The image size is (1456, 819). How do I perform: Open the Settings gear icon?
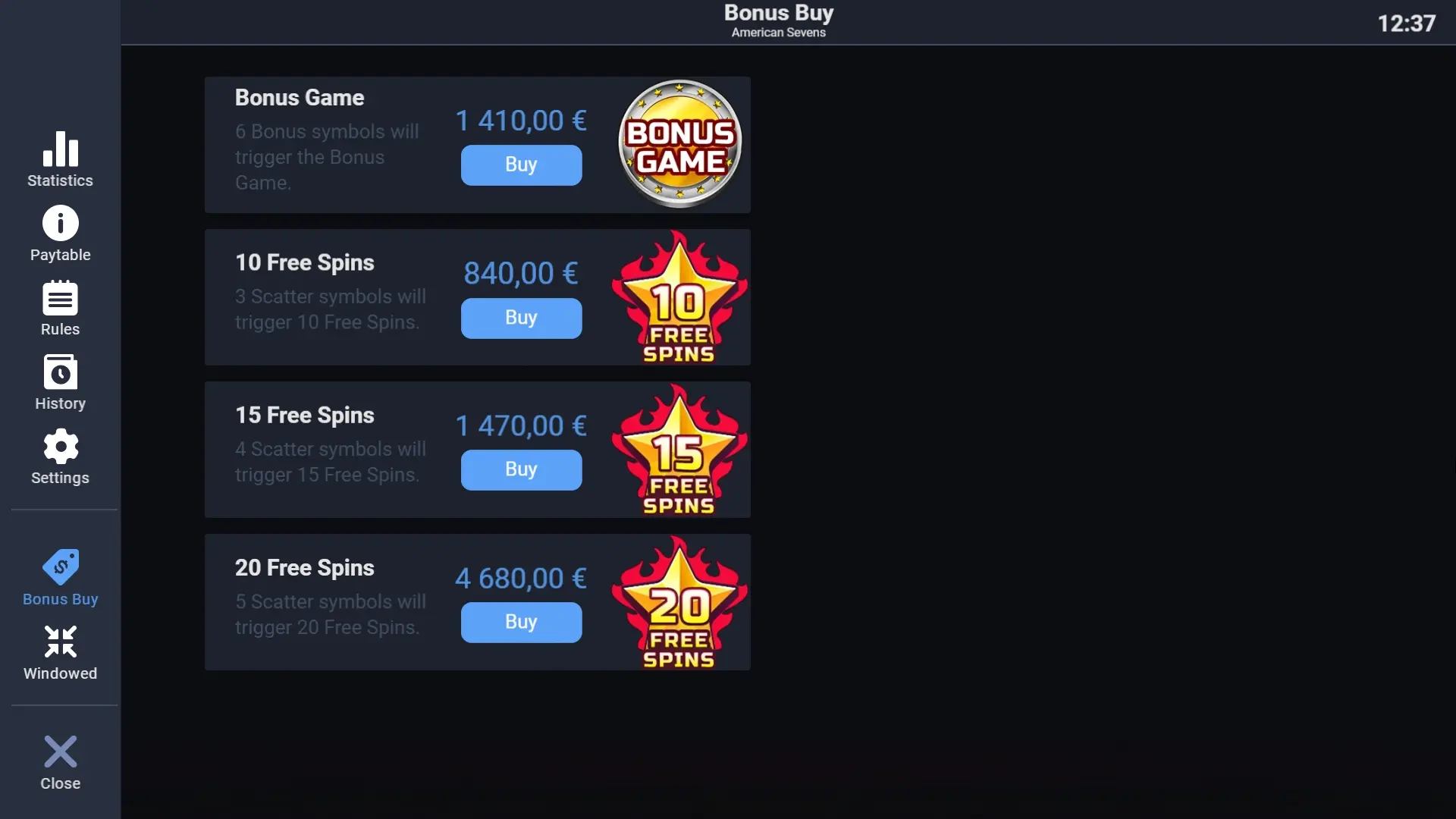(x=61, y=447)
